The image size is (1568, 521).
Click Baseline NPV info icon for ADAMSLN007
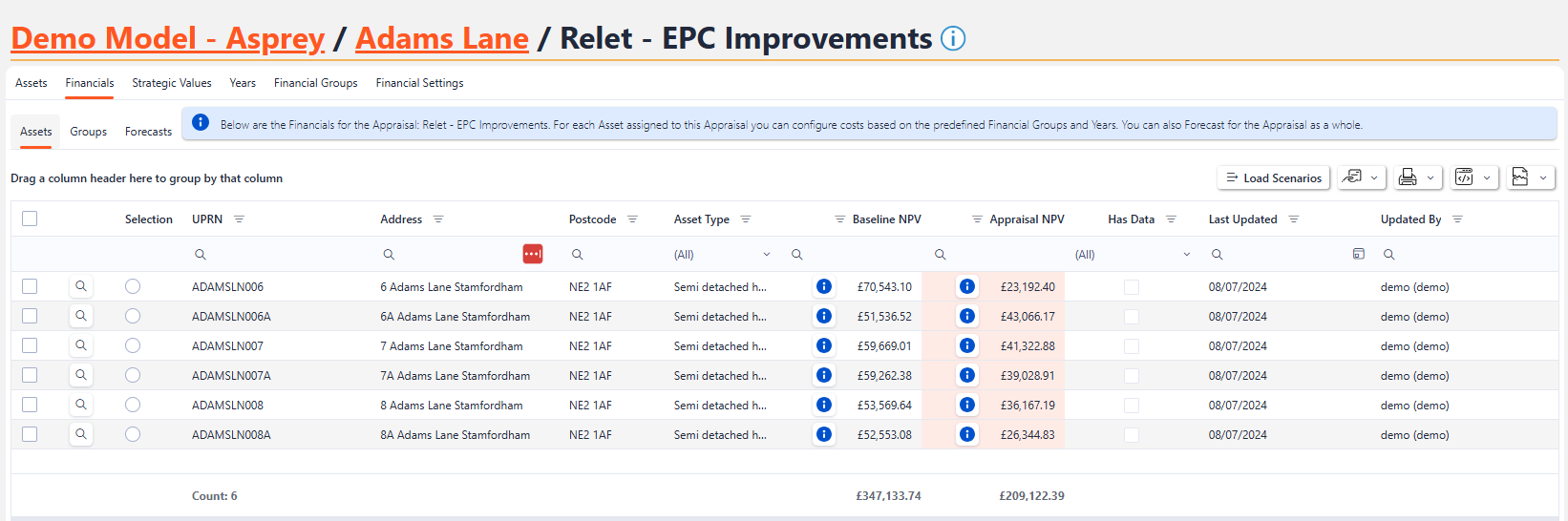click(824, 345)
